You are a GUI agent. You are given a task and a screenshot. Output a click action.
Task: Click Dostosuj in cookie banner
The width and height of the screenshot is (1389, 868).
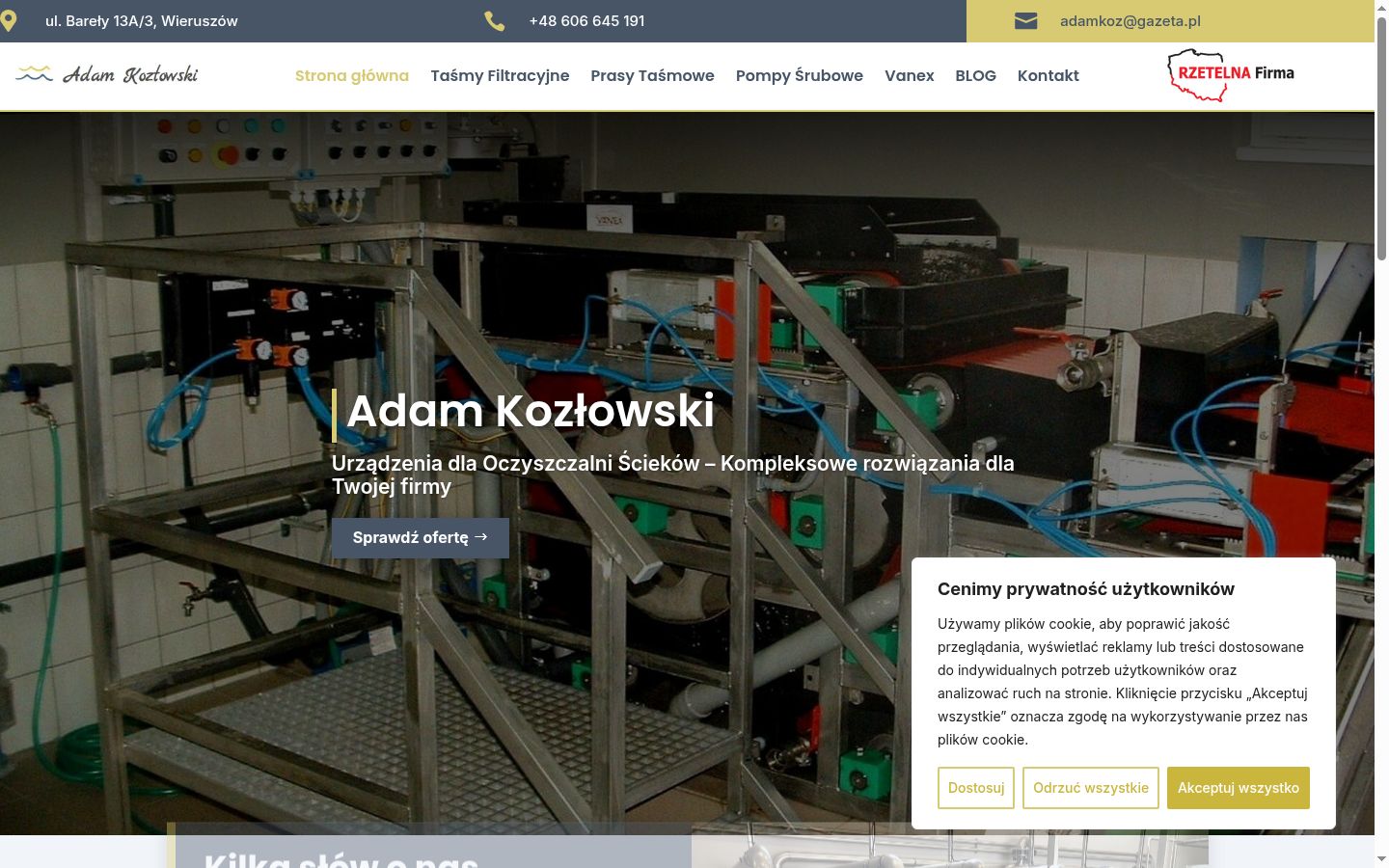click(976, 788)
